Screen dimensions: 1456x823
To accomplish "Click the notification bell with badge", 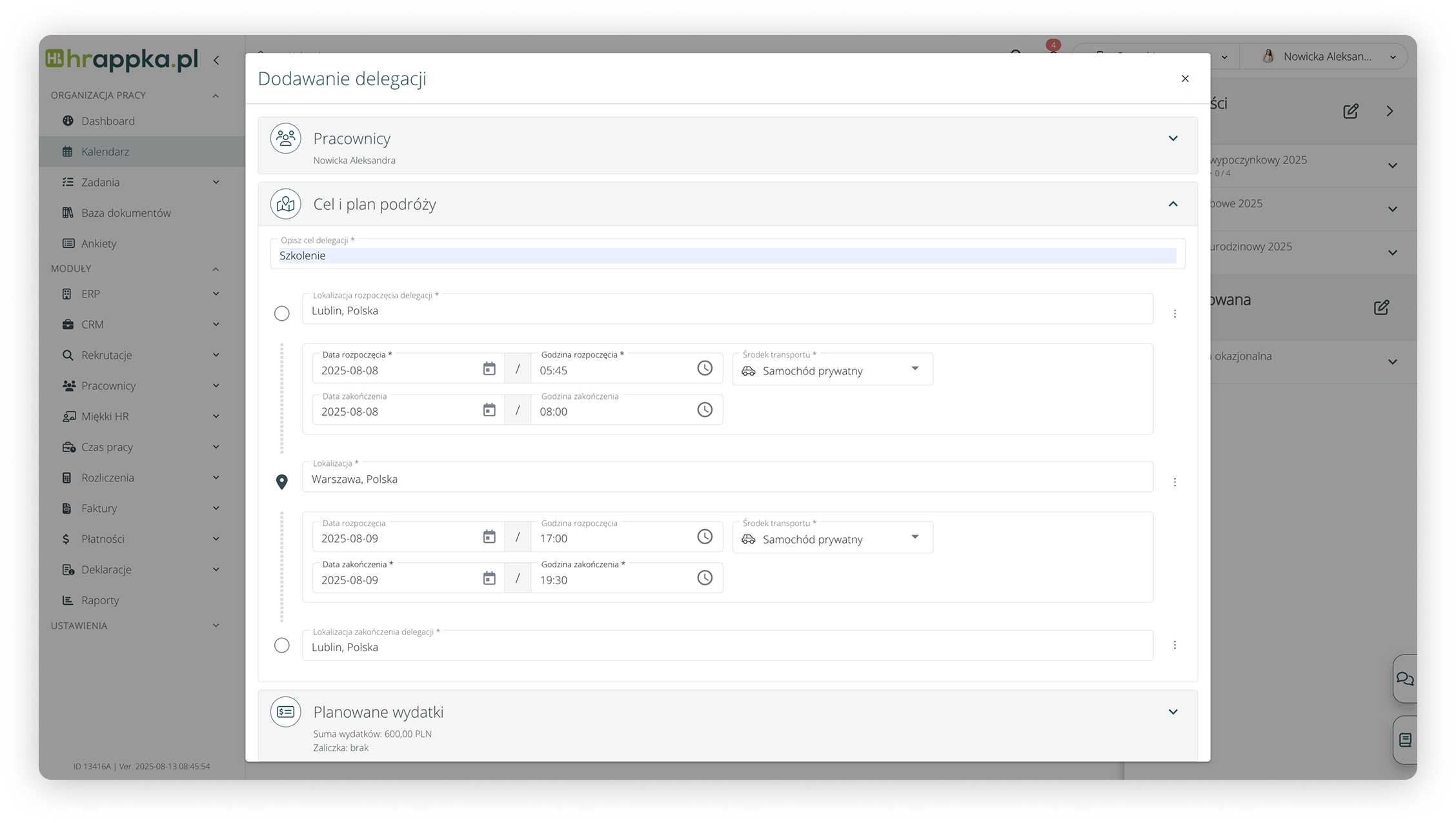I will click(x=1053, y=49).
